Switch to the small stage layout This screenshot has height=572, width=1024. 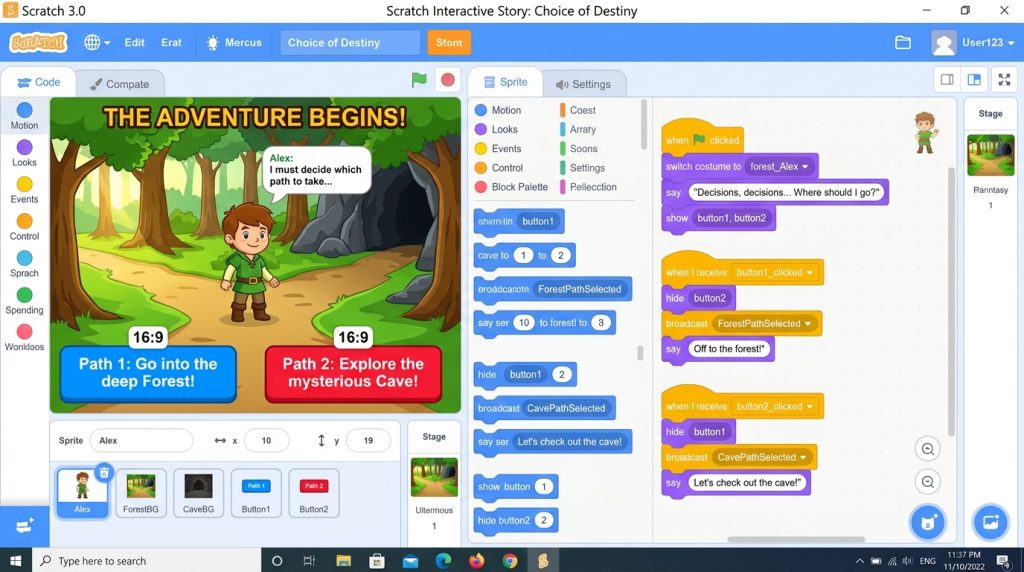point(947,80)
